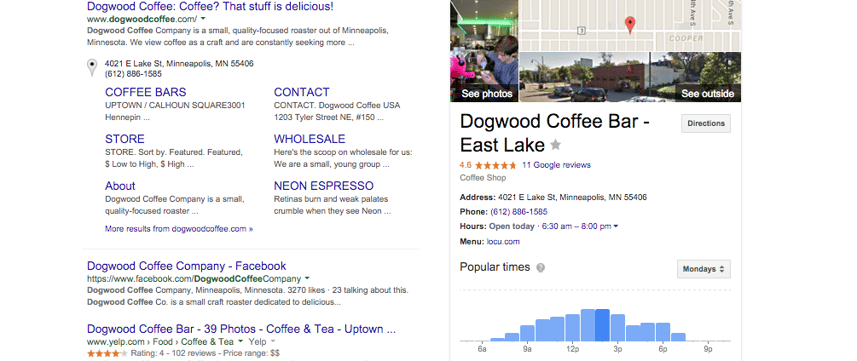857x361 pixels.
Task: Click the highlighted dark blue bar in Popular times
Action: pos(602,325)
